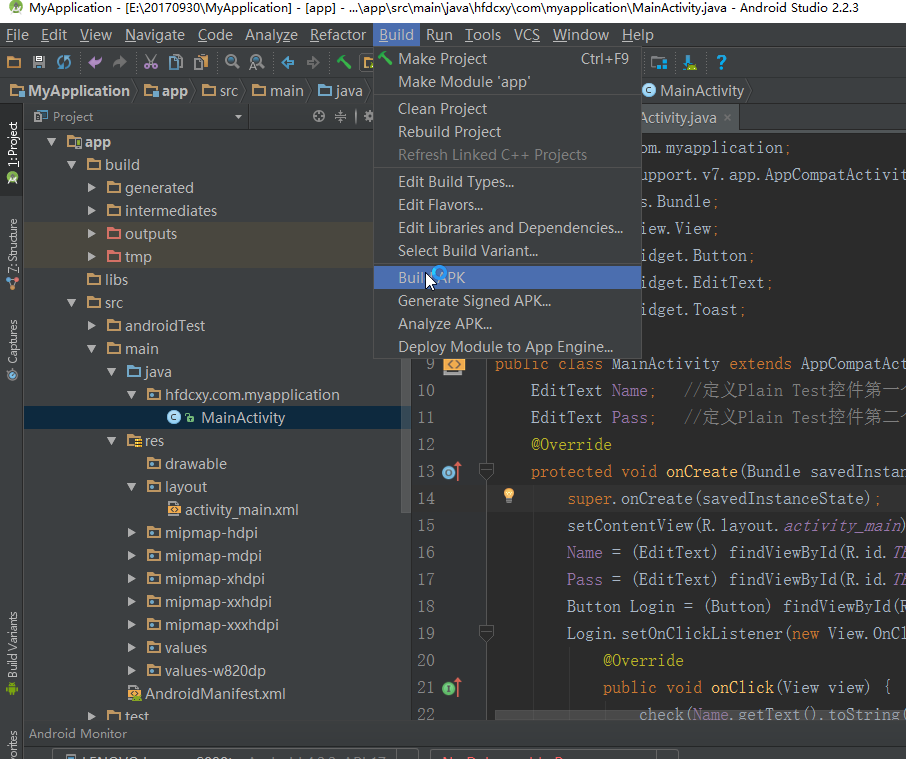Collapse the res folder tree node
906x759 pixels.
click(112, 441)
